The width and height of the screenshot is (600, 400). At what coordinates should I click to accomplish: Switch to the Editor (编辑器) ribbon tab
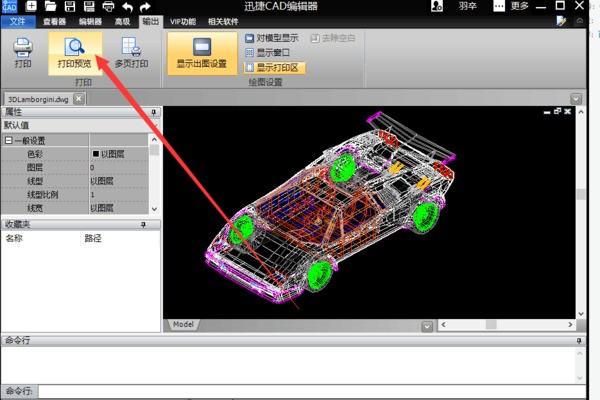pyautogui.click(x=91, y=20)
